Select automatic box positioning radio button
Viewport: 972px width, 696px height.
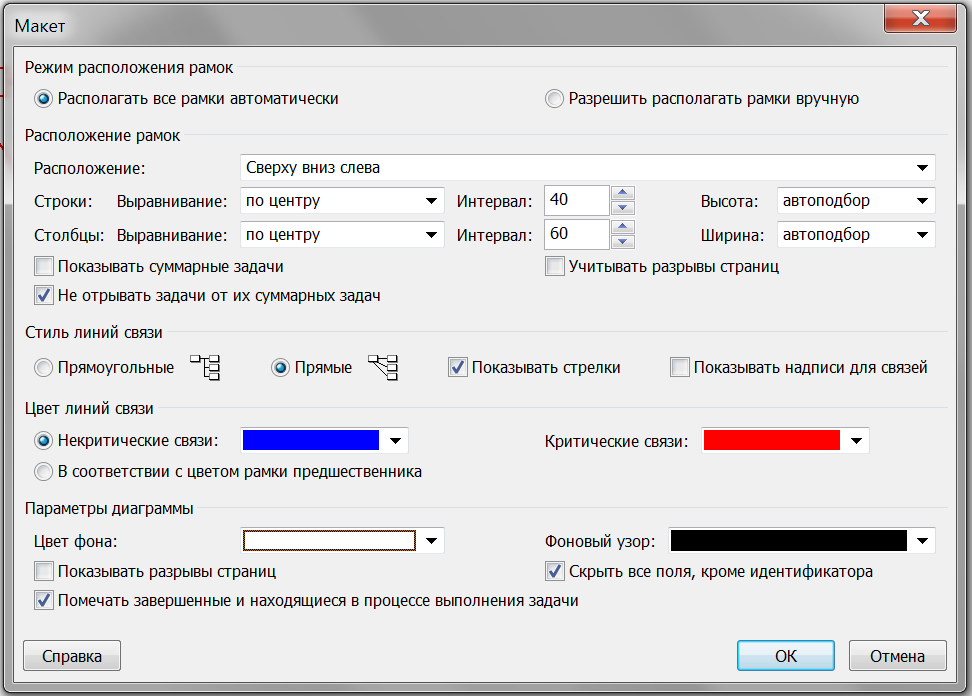(43, 99)
